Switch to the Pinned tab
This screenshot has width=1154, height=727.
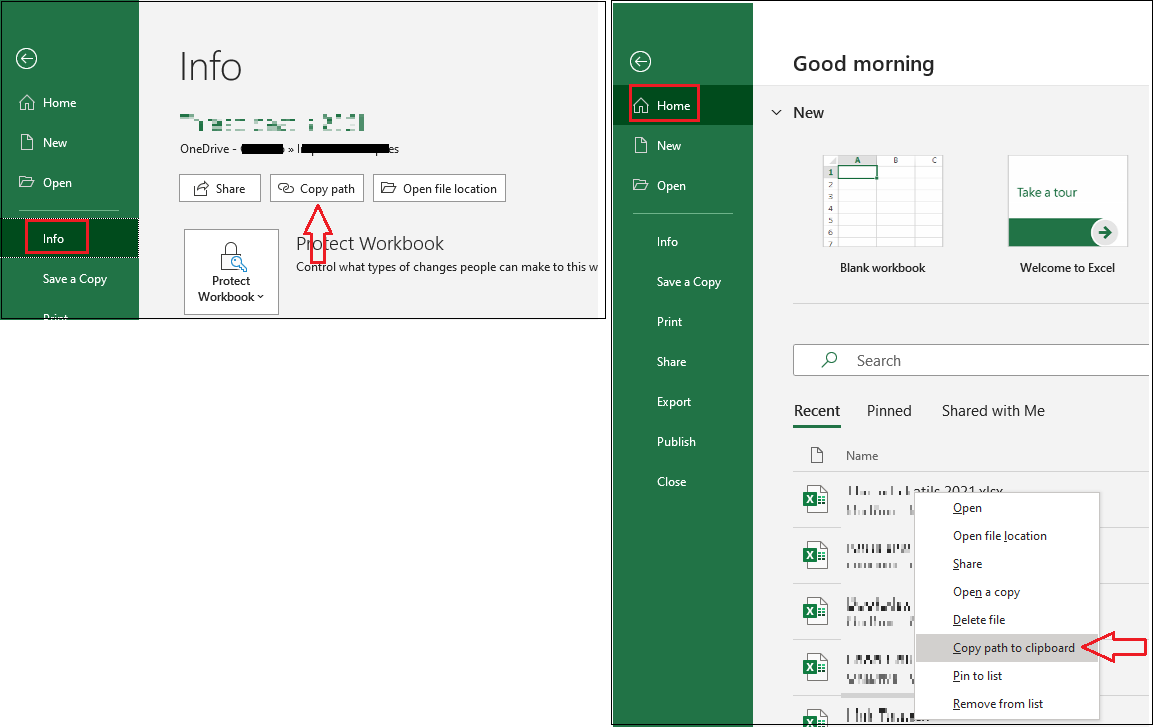pos(889,411)
